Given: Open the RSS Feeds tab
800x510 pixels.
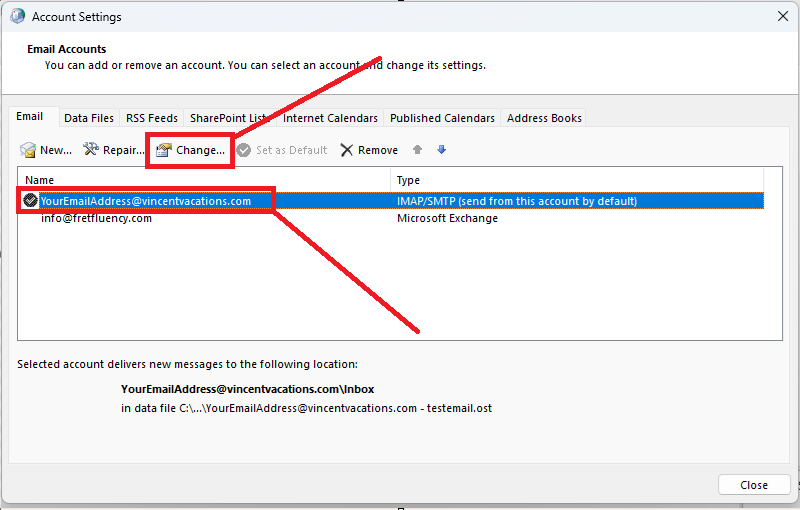Looking at the screenshot, I should [152, 118].
